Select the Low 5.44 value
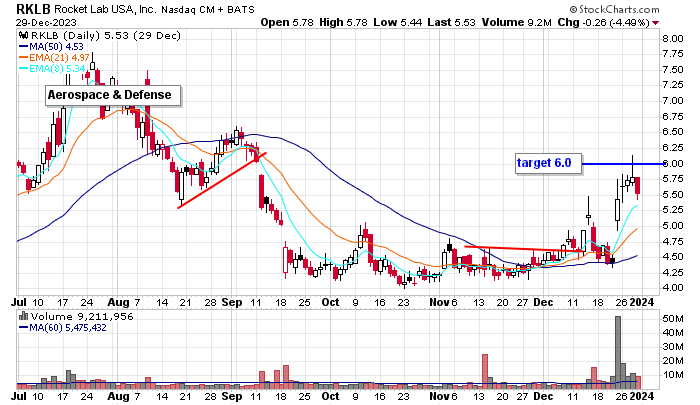Image resolution: width=700 pixels, height=405 pixels. click(397, 22)
